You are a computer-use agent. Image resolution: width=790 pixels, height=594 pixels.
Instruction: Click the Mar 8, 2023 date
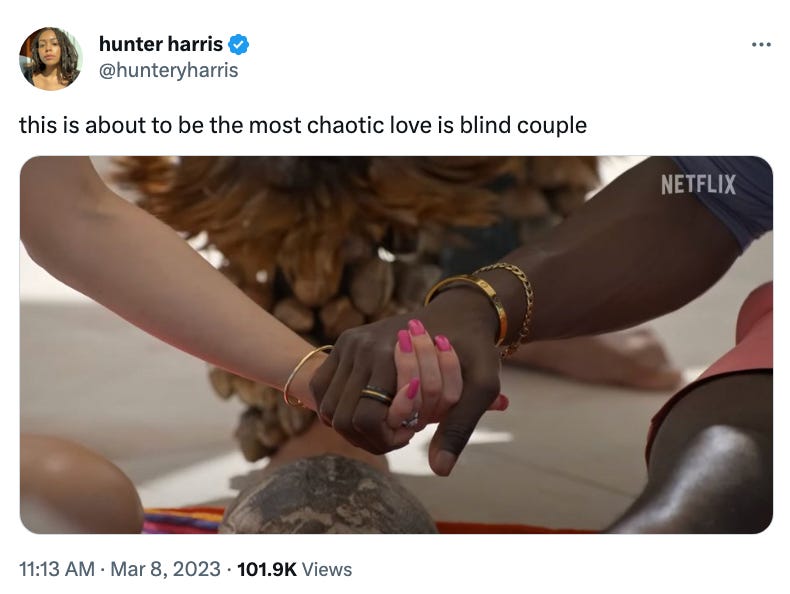pyautogui.click(x=165, y=569)
